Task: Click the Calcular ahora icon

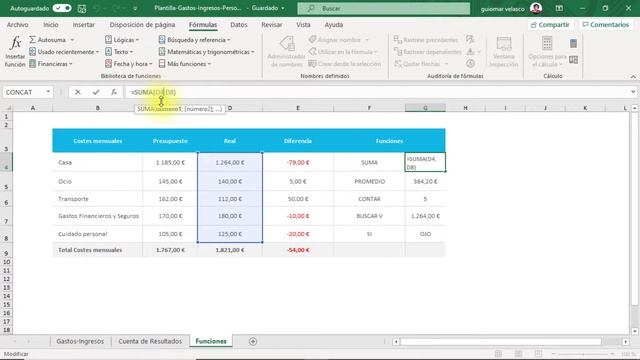Action: 573,43
